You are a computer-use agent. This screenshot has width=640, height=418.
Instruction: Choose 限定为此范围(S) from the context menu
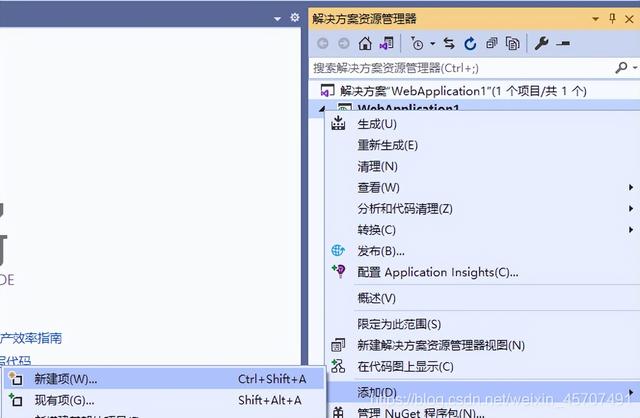(482, 324)
